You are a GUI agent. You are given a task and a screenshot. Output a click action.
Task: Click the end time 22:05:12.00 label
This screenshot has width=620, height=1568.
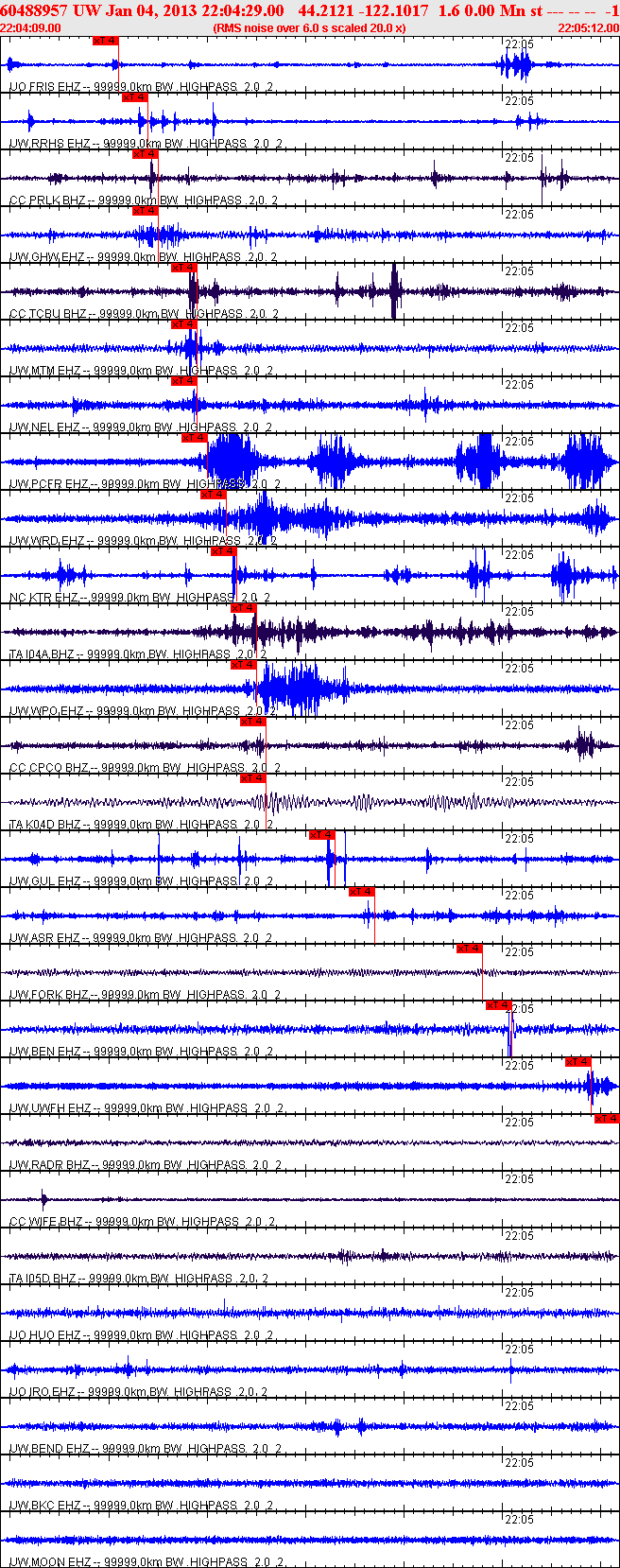coord(588,28)
